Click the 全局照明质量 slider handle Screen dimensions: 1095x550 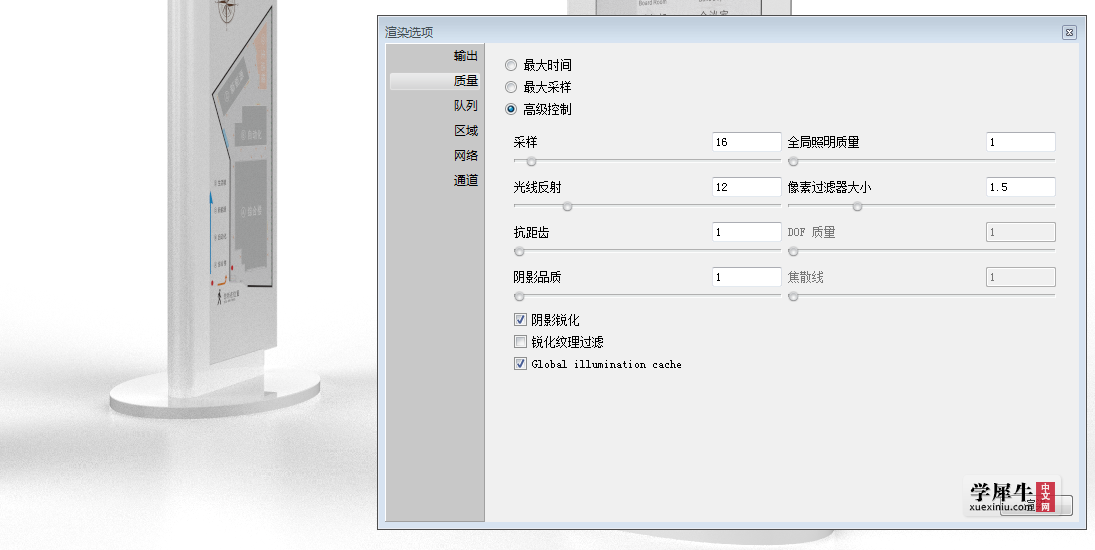point(793,161)
